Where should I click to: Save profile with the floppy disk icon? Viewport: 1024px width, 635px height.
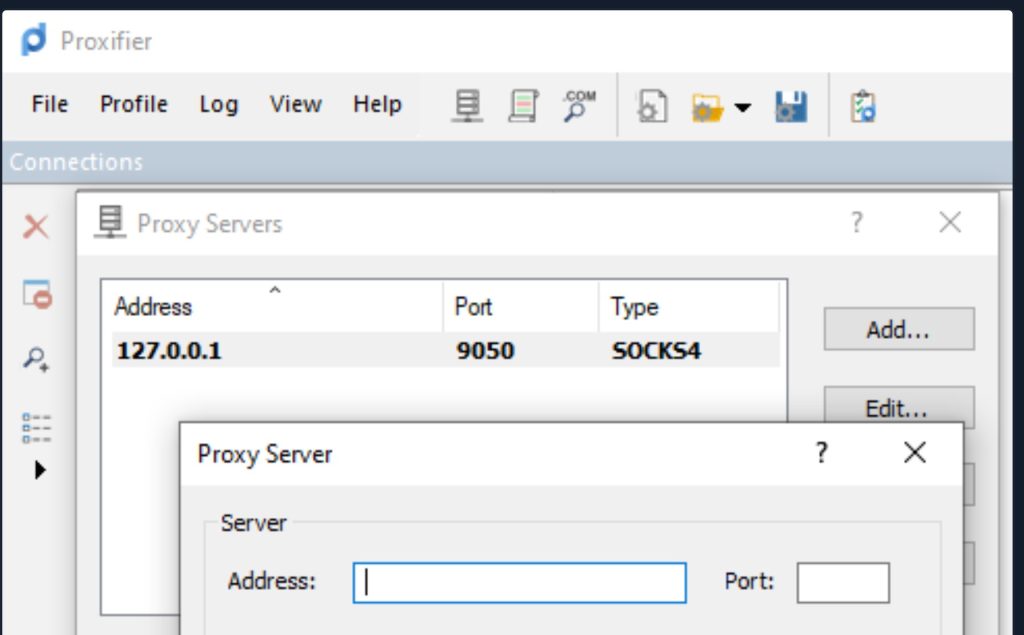pyautogui.click(x=791, y=106)
